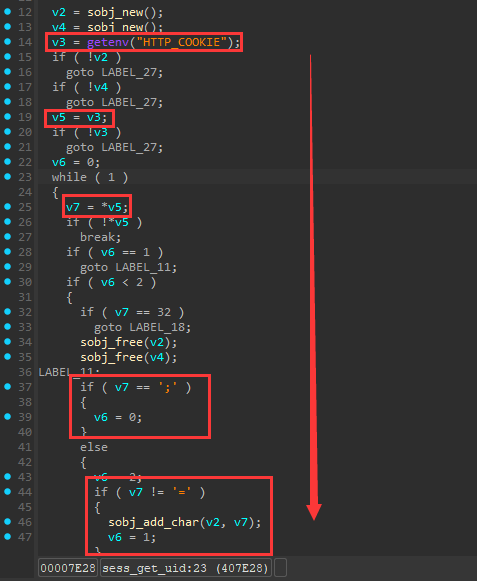Image resolution: width=477 pixels, height=581 pixels.
Task: Click breakpoint dot beside line 37
Action: pyautogui.click(x=7, y=386)
